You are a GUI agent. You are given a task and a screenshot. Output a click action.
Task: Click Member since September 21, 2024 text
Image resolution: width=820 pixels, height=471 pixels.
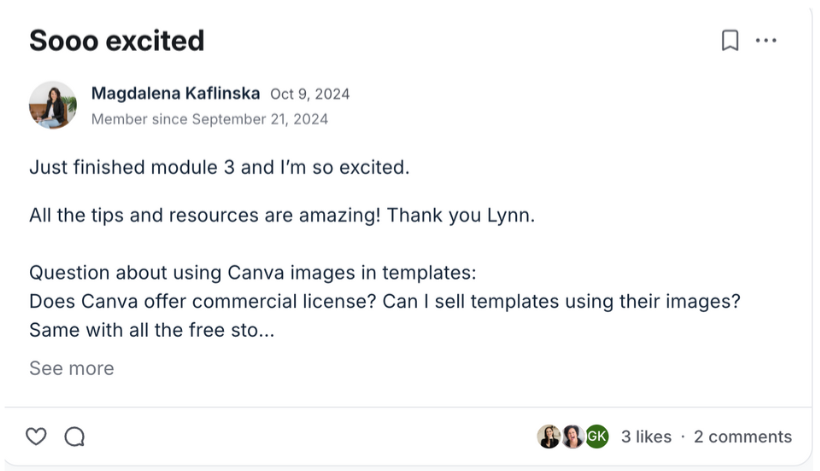pyautogui.click(x=209, y=119)
